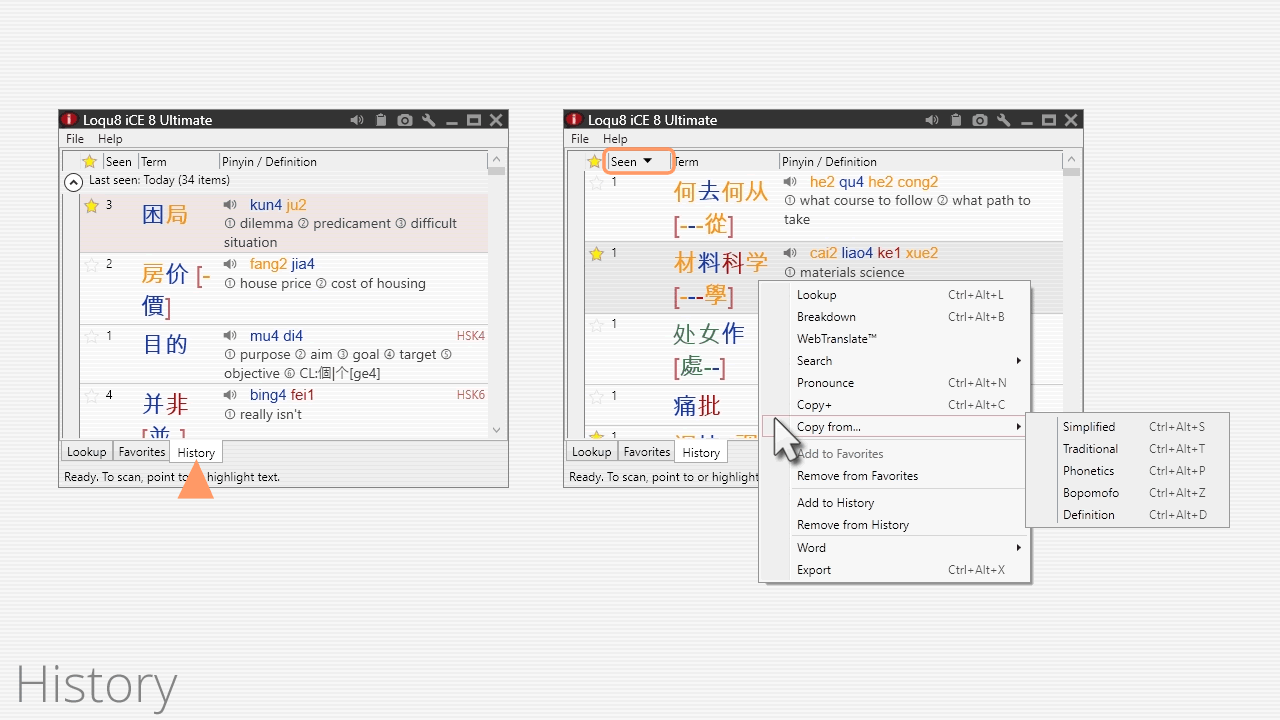The width and height of the screenshot is (1280, 720).
Task: Star the 房价 entry as favorite
Action: (92, 265)
